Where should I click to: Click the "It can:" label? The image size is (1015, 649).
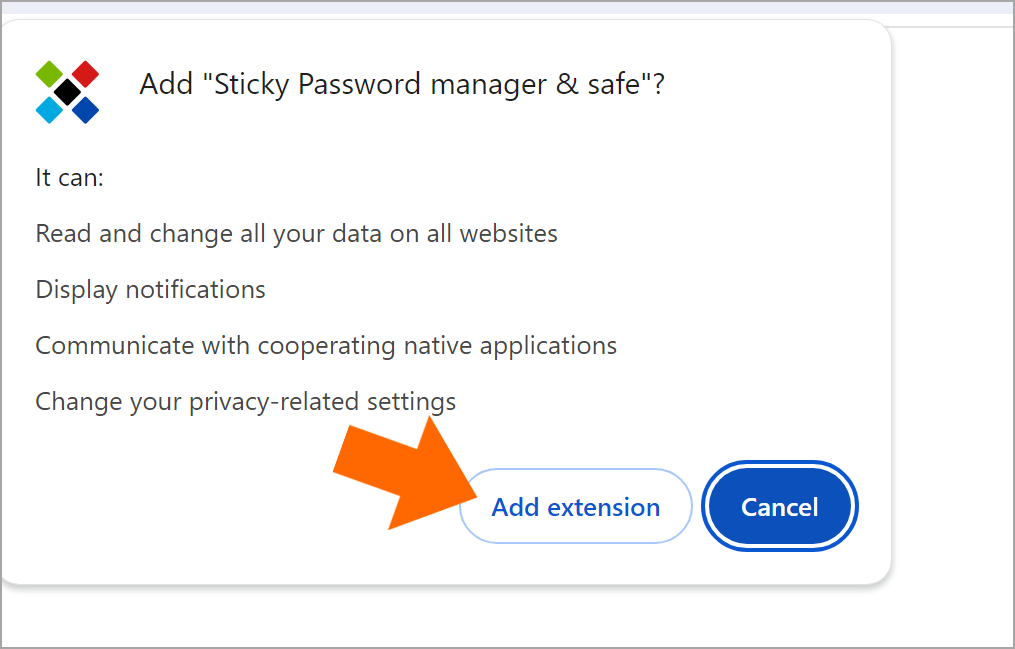pos(69,177)
